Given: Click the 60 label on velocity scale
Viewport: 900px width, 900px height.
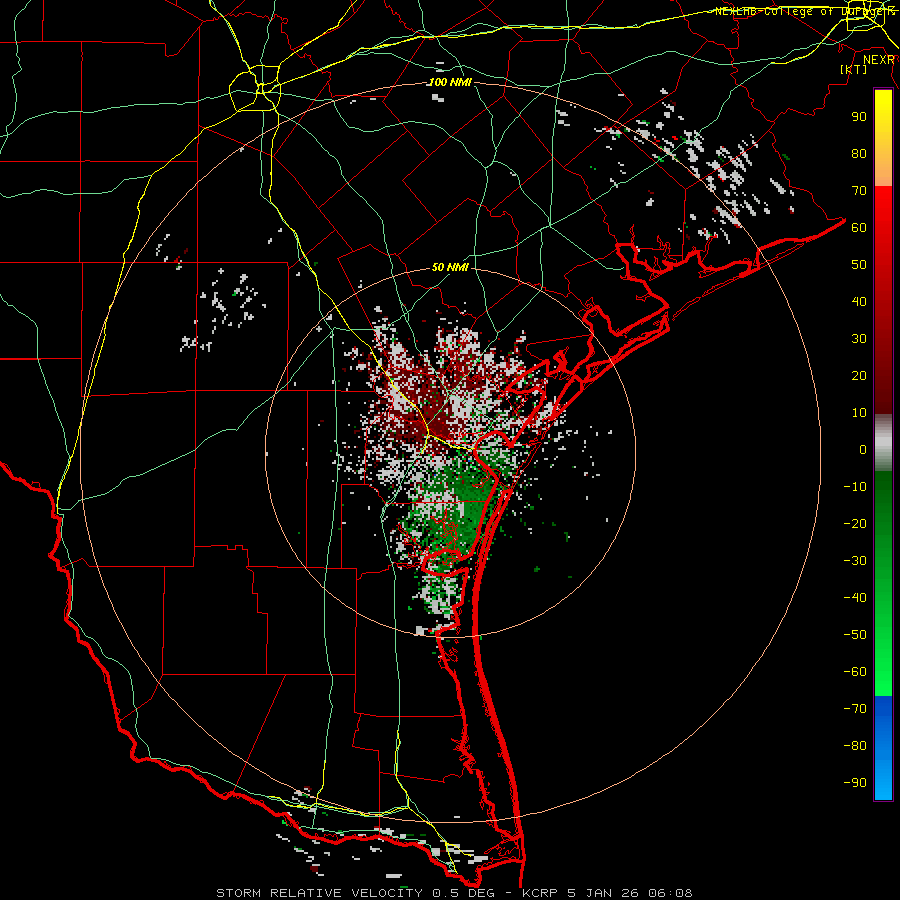Looking at the screenshot, I should tap(859, 228).
